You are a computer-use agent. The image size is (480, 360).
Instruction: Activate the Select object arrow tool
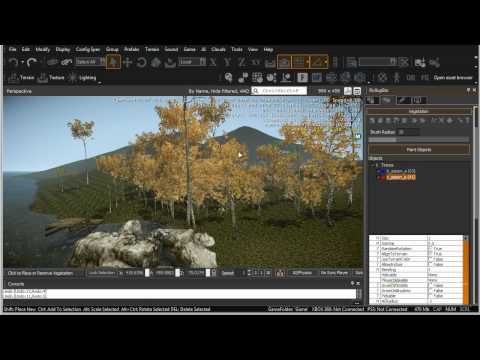pyautogui.click(x=113, y=62)
